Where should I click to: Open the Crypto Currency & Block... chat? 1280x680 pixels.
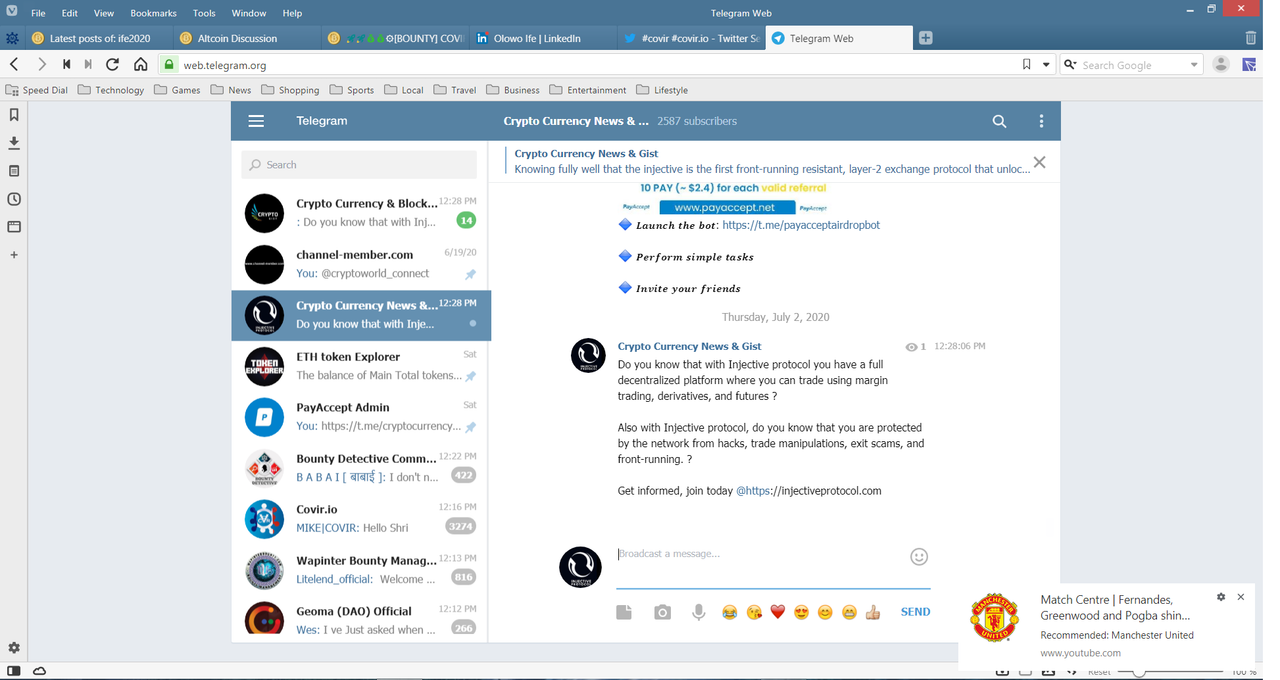tap(361, 213)
